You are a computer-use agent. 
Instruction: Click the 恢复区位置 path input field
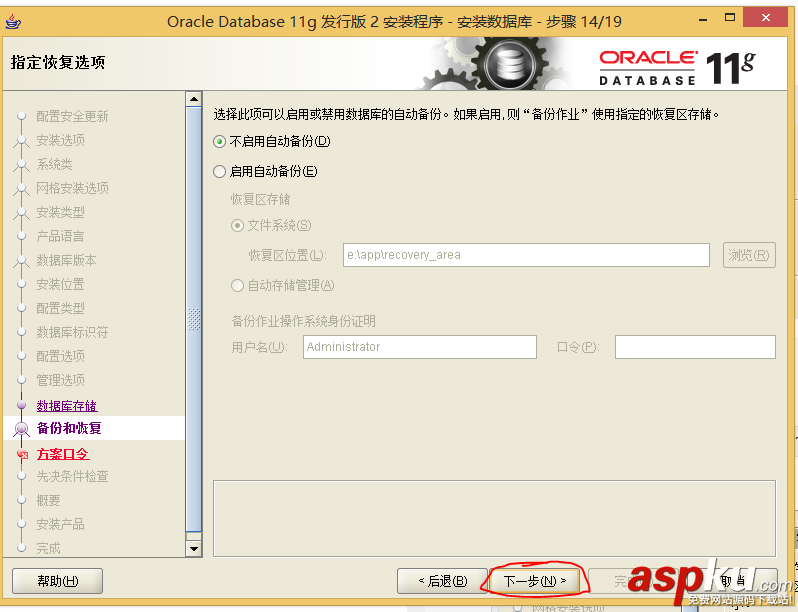(x=526, y=255)
